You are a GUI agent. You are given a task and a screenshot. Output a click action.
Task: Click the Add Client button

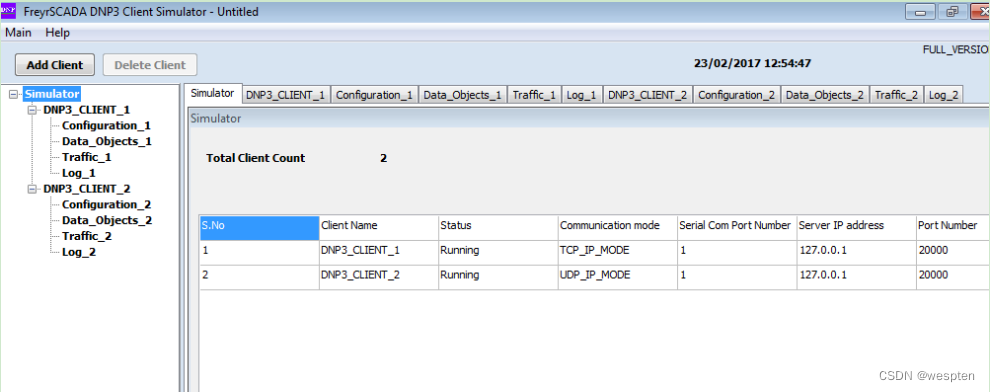(54, 65)
